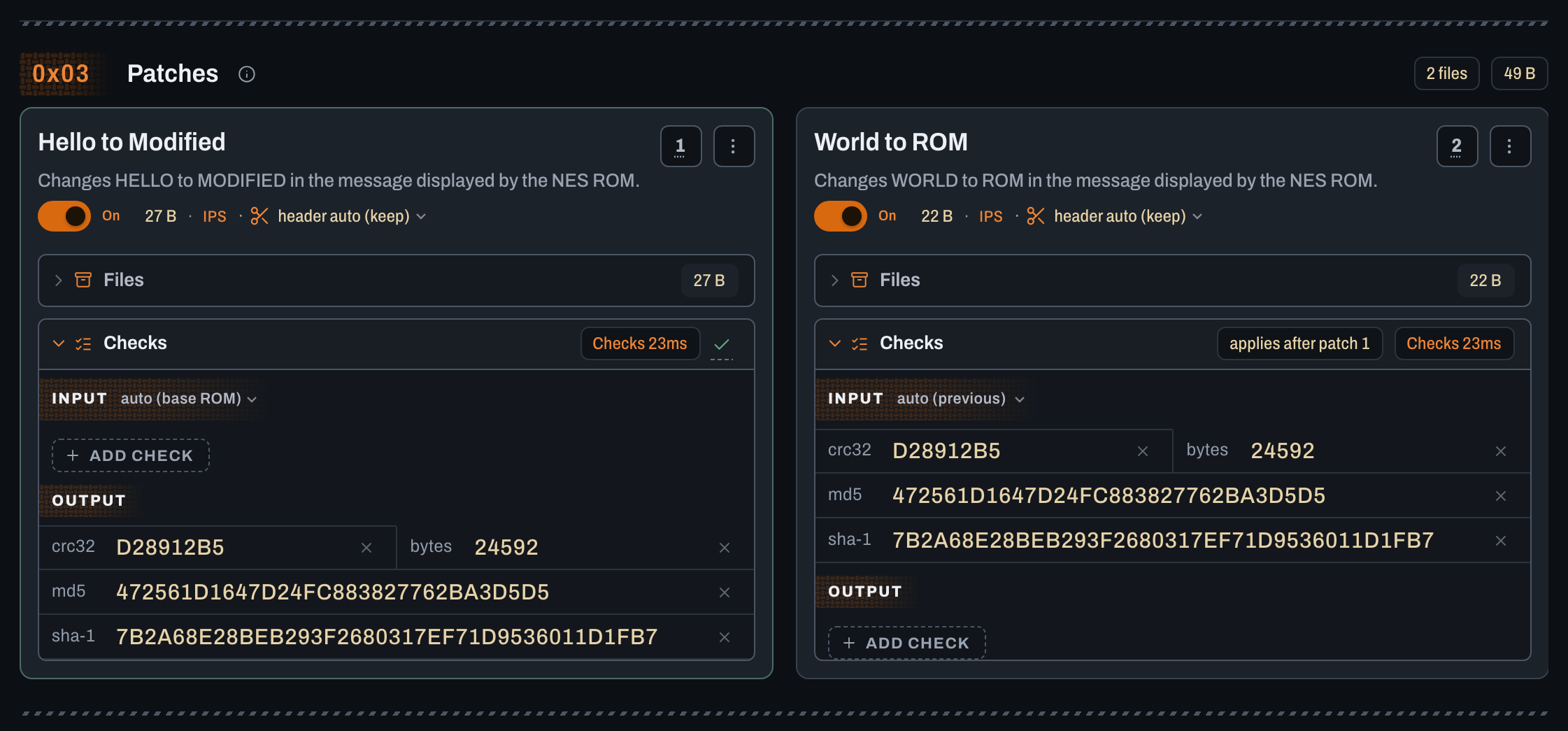Image resolution: width=1568 pixels, height=731 pixels.
Task: Click the checklist icon in World to ROM Checks
Action: coord(860,343)
